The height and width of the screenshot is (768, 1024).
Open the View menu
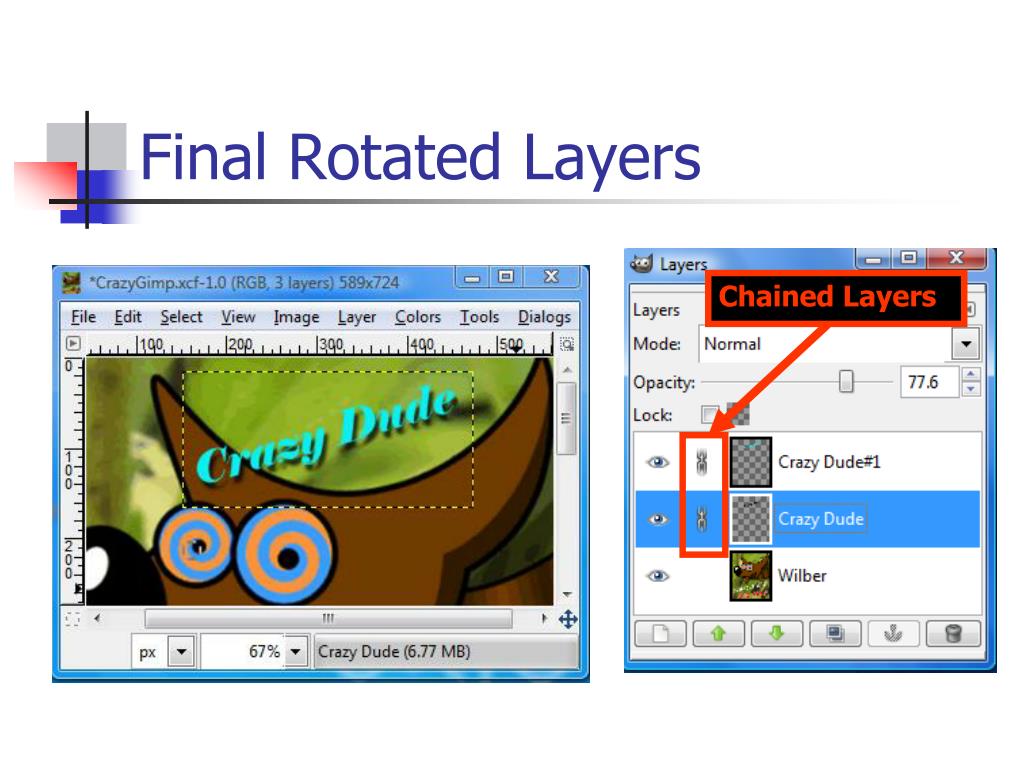tap(238, 317)
